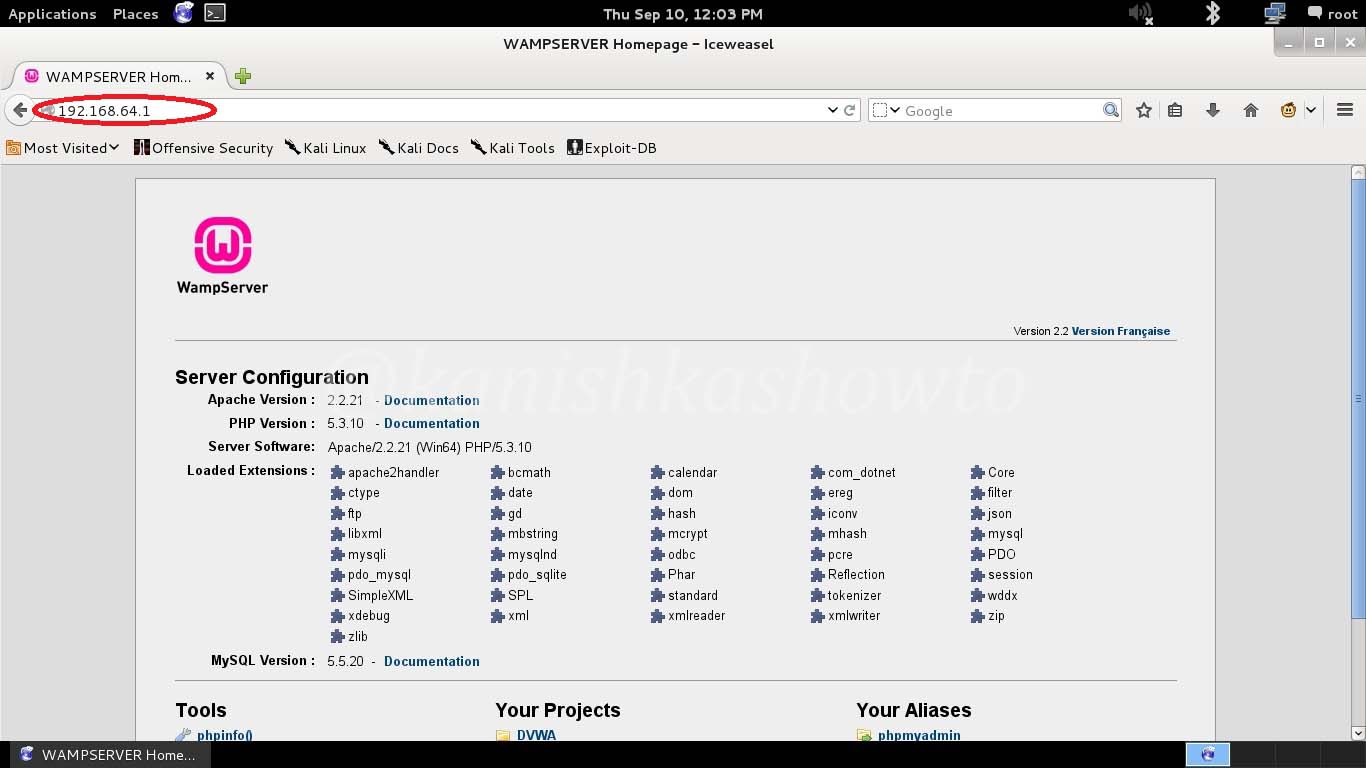1366x768 pixels.
Task: Open the downloads arrow icon
Action: click(x=1213, y=110)
